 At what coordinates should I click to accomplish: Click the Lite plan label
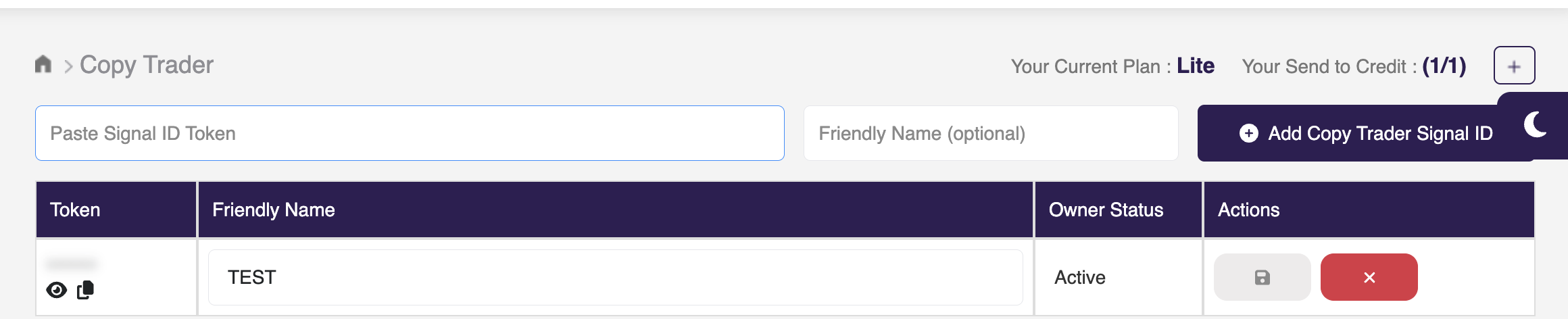click(1195, 66)
